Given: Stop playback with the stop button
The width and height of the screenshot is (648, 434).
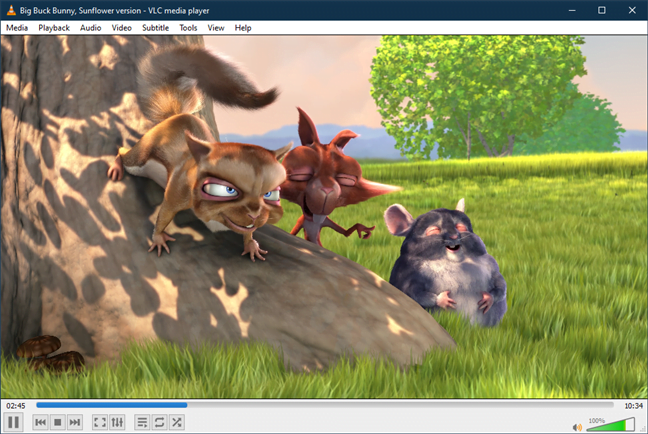Looking at the screenshot, I should pyautogui.click(x=58, y=422).
